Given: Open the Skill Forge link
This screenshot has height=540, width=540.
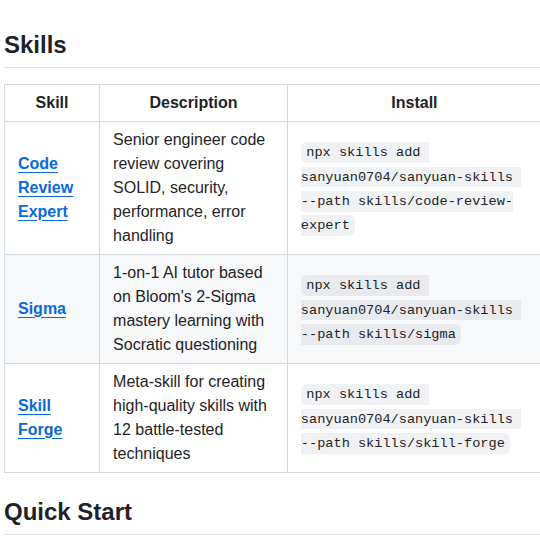Looking at the screenshot, I should click(x=40, y=417).
